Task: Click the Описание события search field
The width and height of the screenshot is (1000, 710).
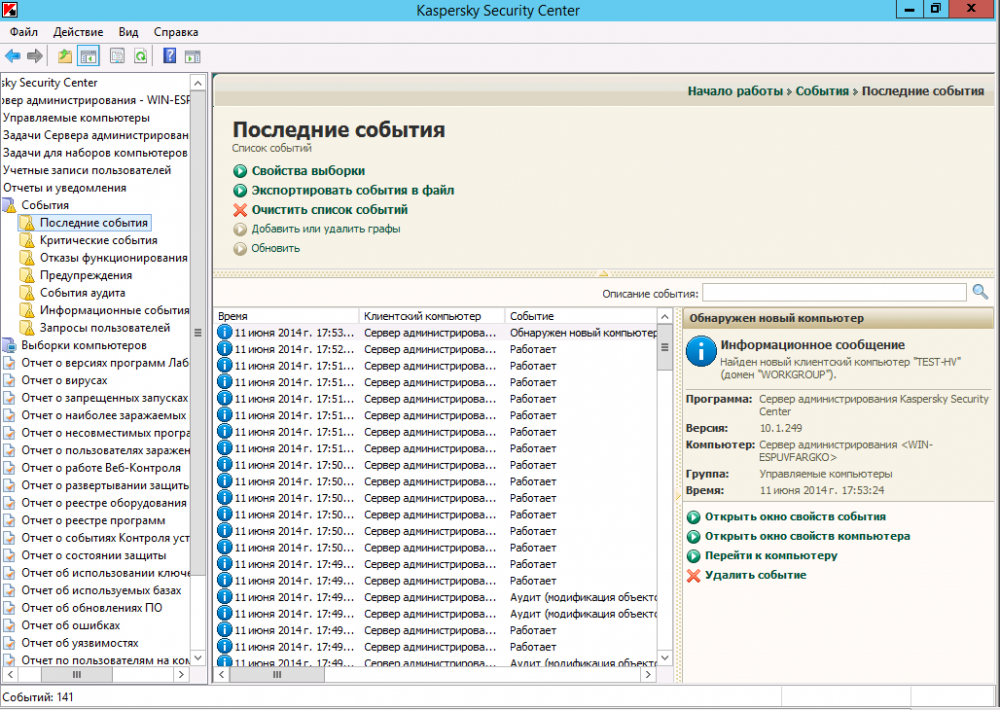Action: (834, 292)
